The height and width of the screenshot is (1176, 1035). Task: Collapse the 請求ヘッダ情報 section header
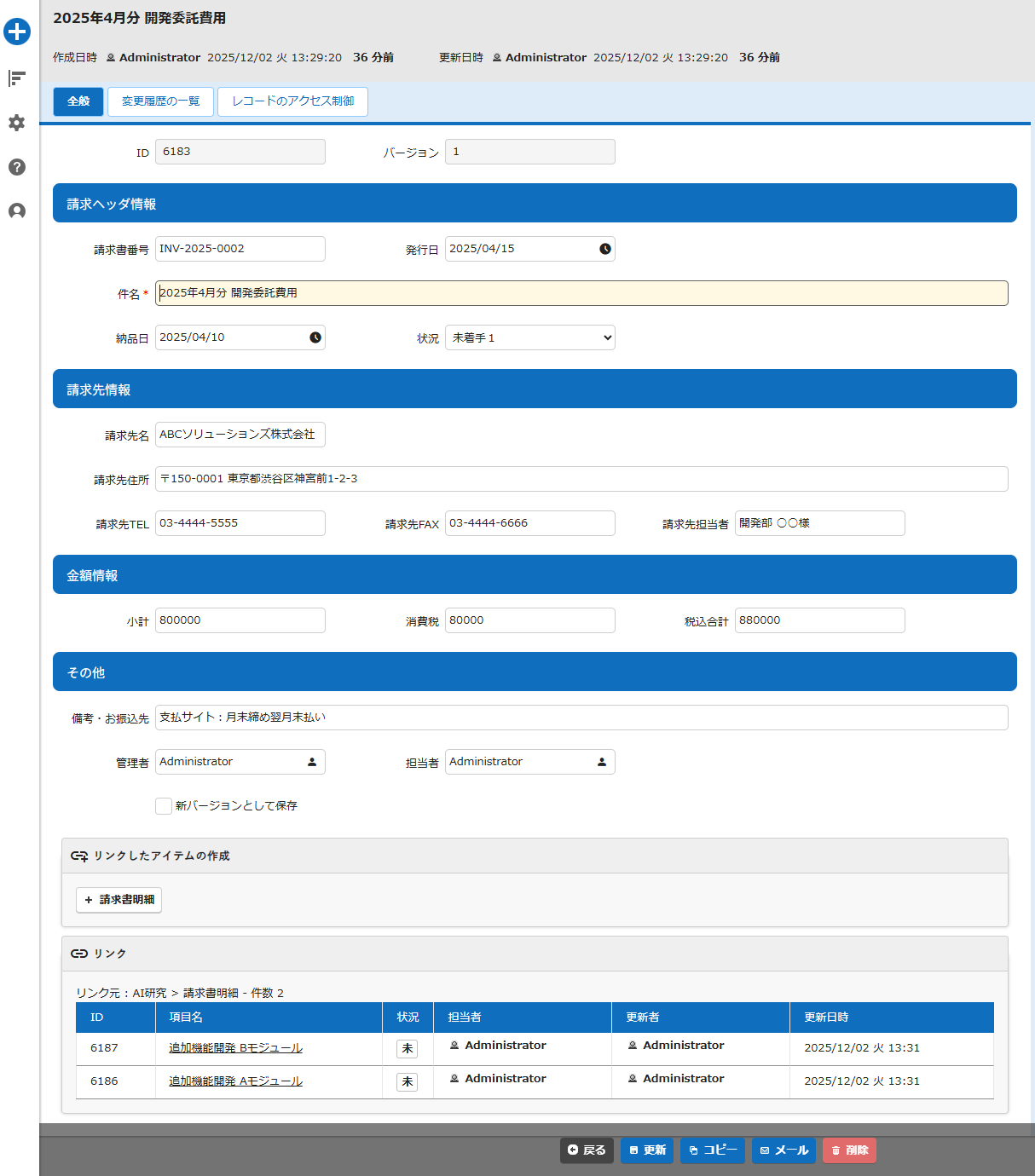coord(535,203)
